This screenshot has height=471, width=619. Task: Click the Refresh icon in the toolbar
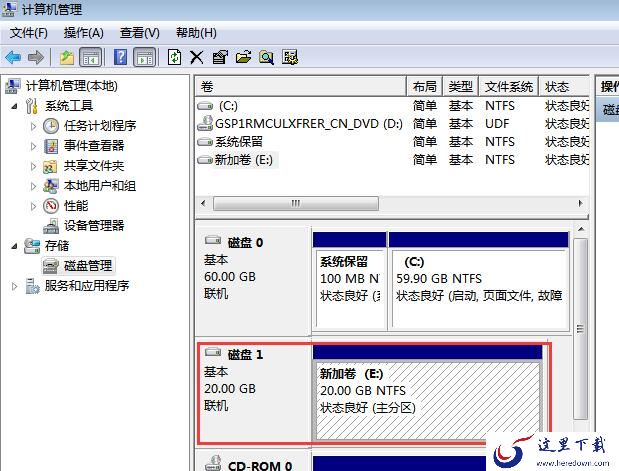coord(175,57)
